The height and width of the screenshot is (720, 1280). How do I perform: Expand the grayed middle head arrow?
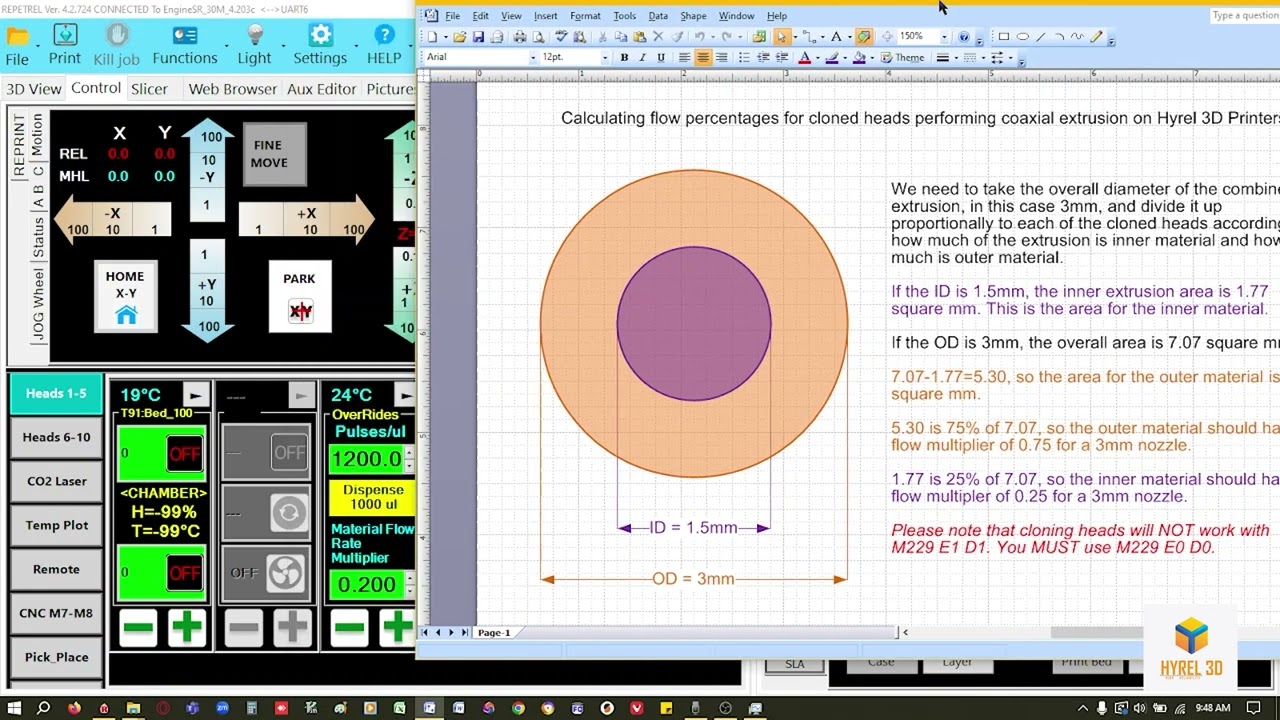301,395
